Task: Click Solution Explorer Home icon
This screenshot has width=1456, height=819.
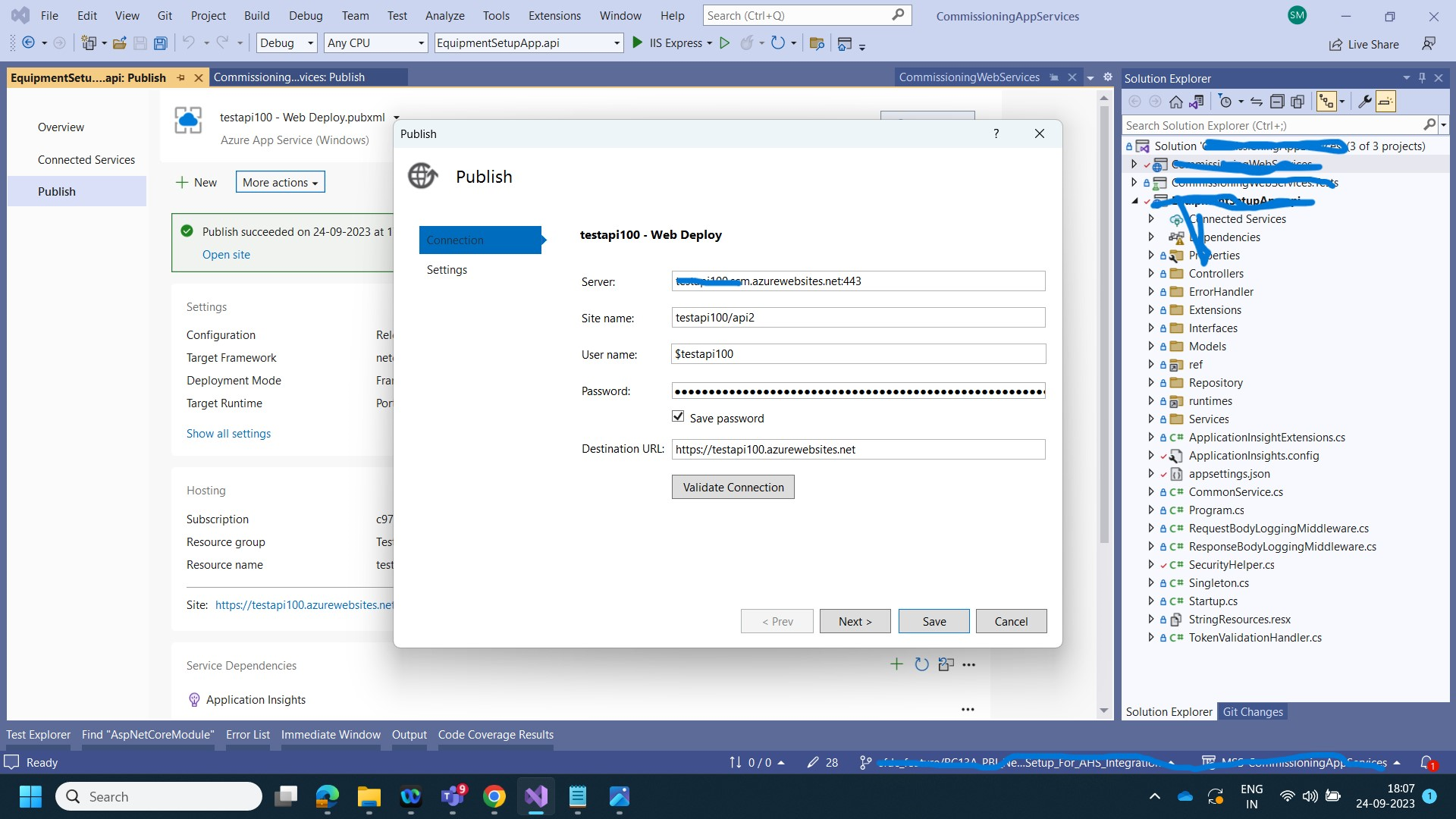Action: [x=1175, y=102]
